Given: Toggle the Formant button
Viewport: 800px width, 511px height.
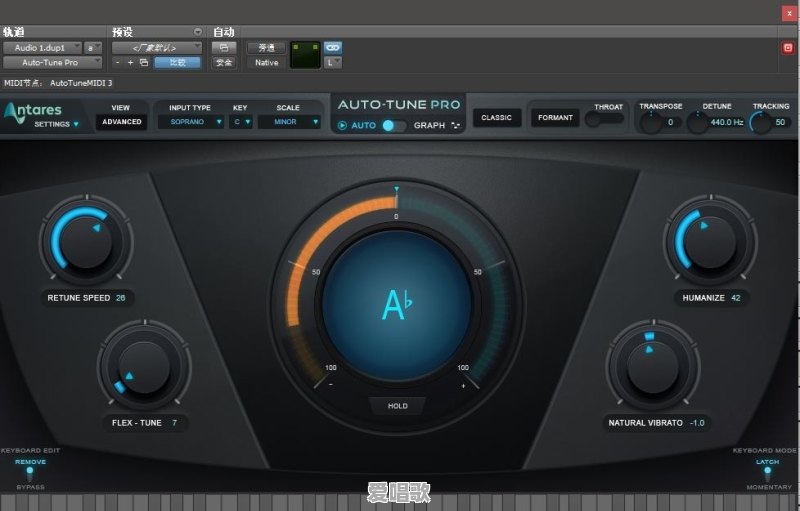Looking at the screenshot, I should pyautogui.click(x=555, y=118).
